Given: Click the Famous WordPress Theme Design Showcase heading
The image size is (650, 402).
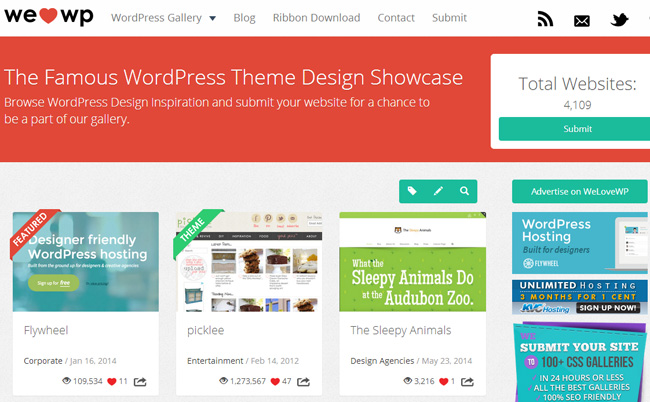Looking at the screenshot, I should [233, 77].
